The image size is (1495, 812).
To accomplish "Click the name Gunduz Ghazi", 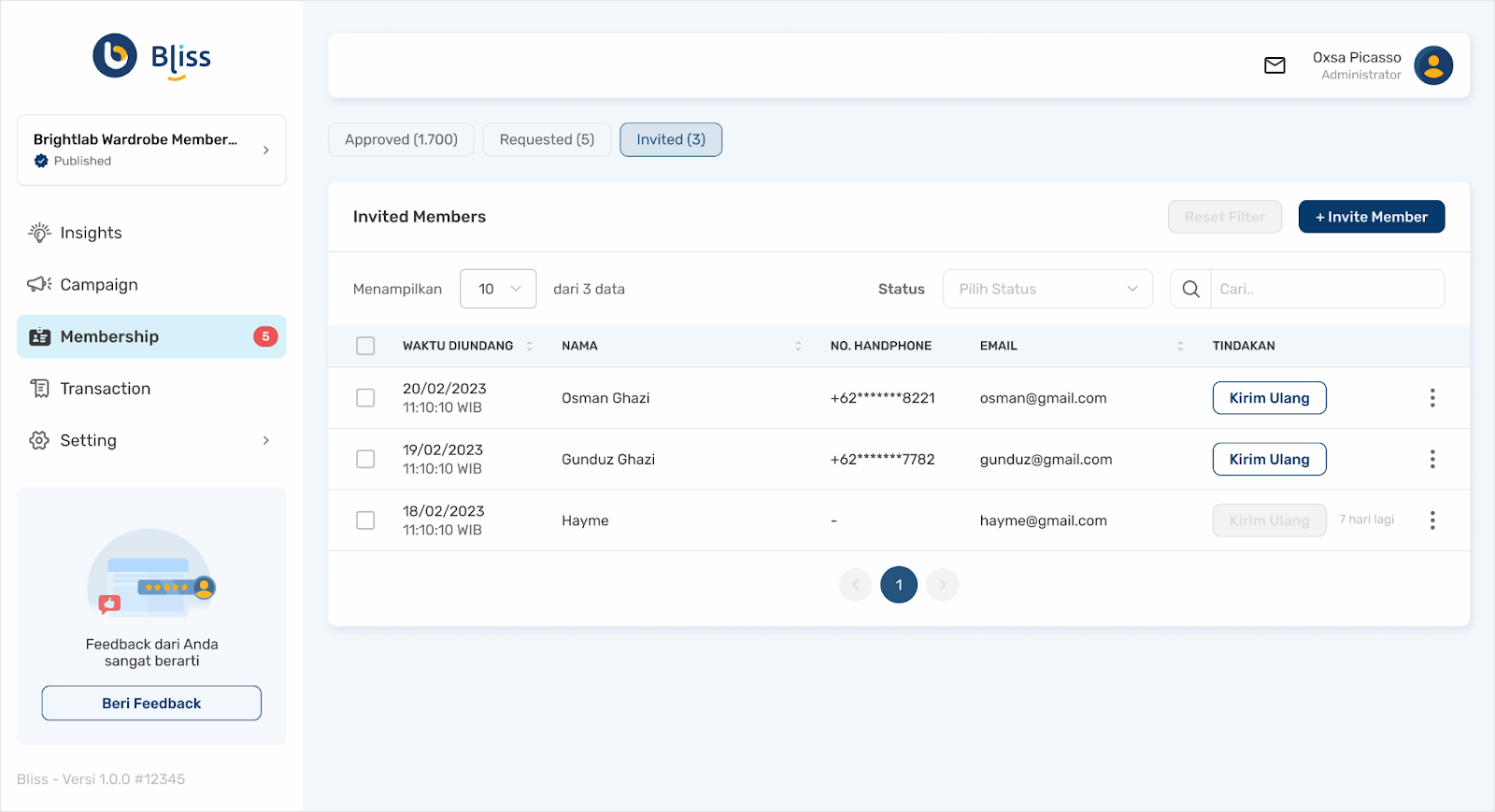I will tap(608, 459).
